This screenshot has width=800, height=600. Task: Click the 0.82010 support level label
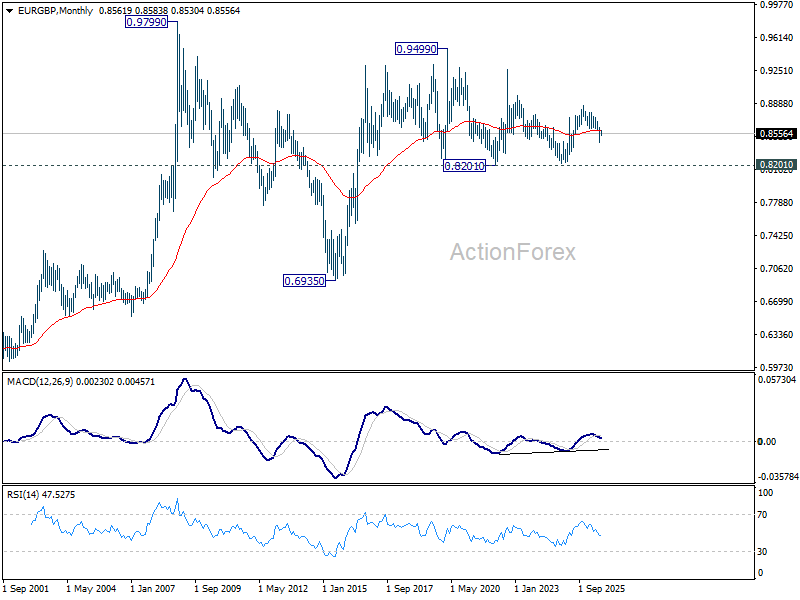(464, 166)
